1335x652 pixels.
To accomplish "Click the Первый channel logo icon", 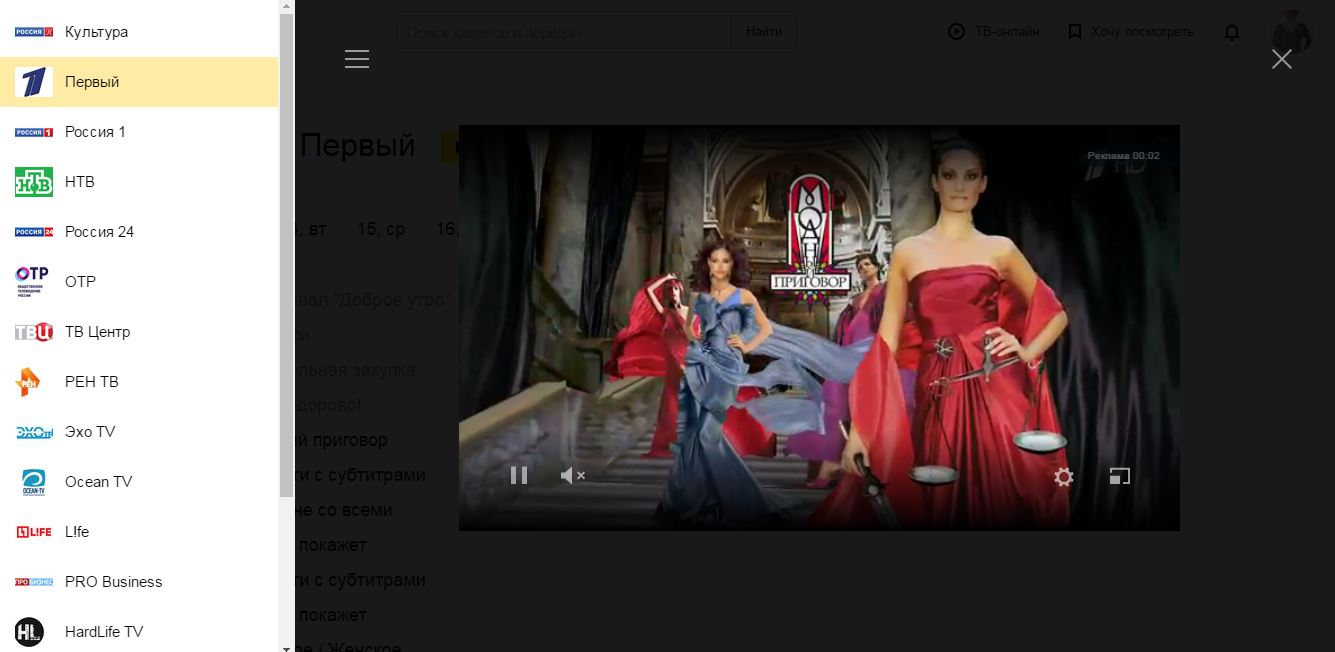I will point(34,82).
